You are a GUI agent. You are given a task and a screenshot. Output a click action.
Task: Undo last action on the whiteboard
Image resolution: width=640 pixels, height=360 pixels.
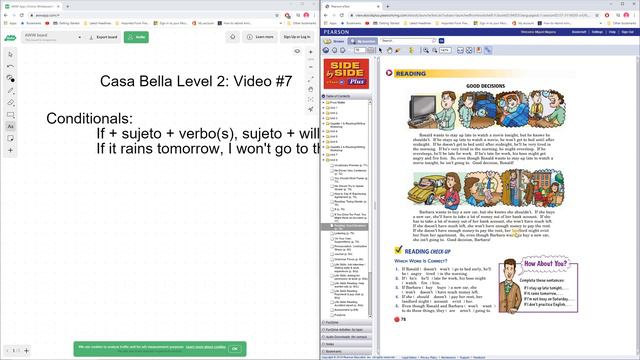tap(11, 66)
